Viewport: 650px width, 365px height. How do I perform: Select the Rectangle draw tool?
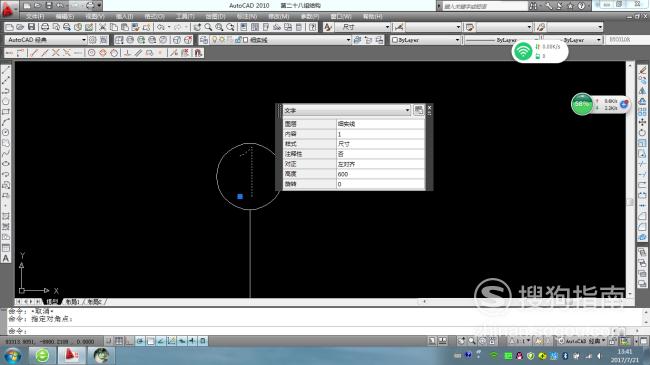click(6, 112)
